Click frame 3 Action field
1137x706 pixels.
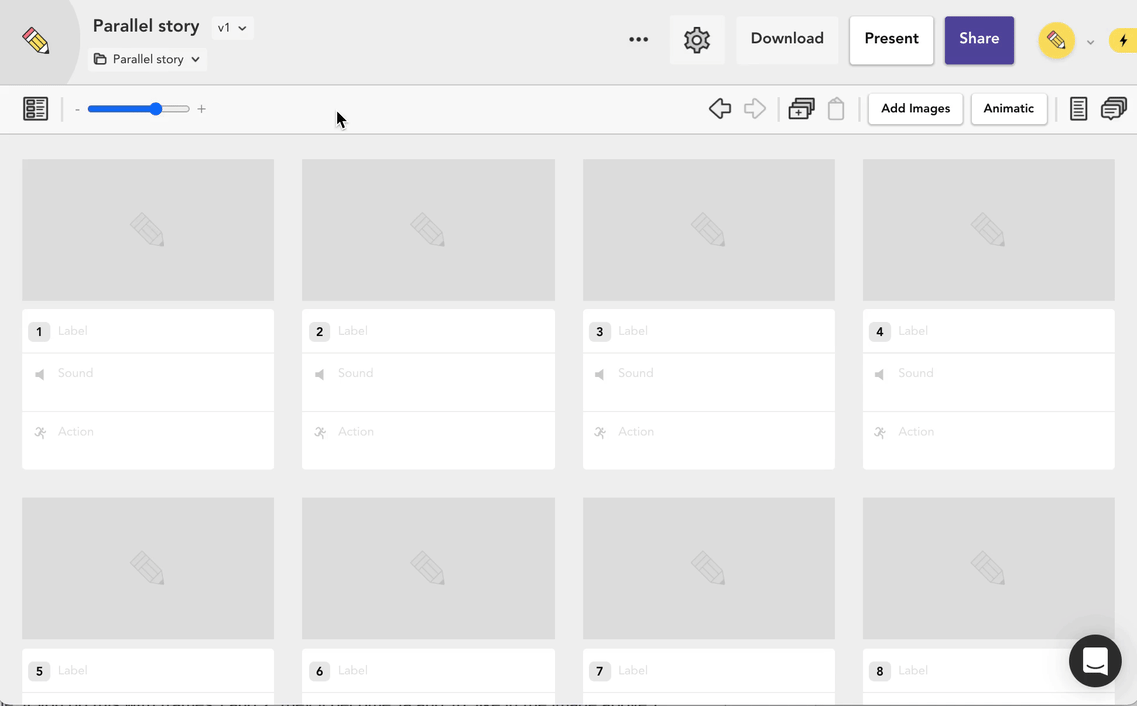pyautogui.click(x=708, y=440)
